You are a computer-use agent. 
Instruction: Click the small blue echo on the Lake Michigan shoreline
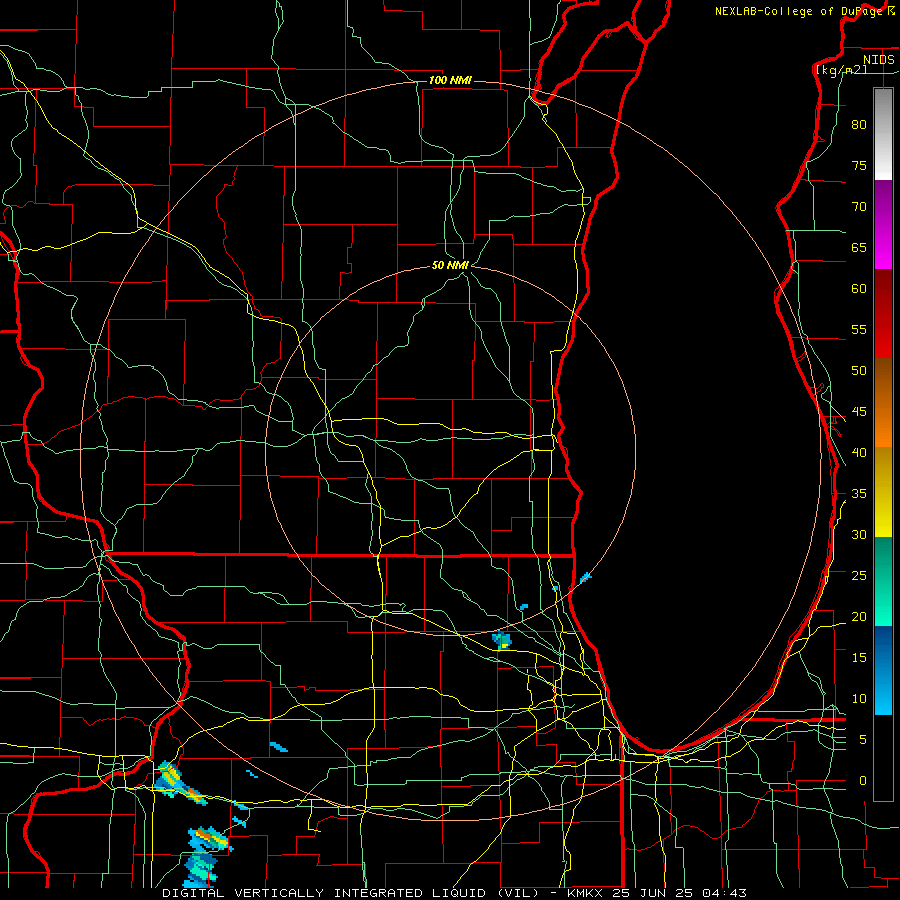click(585, 577)
